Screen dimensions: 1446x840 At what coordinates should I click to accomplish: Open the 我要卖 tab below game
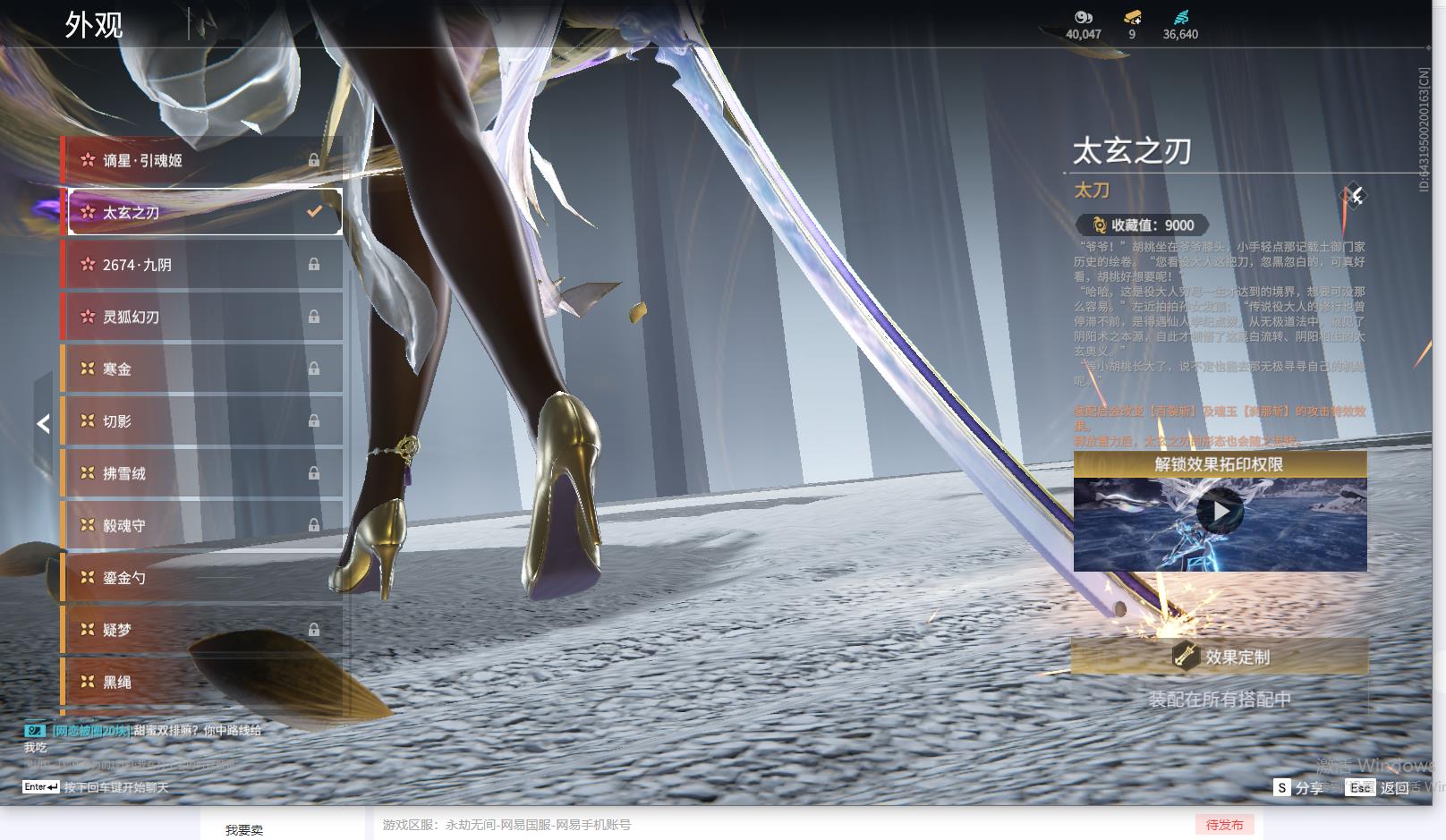point(244,829)
